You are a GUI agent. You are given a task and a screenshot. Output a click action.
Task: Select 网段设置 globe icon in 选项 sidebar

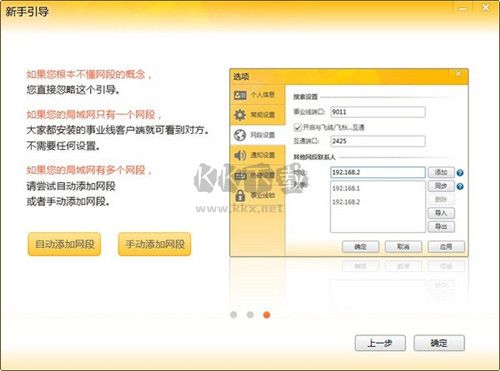pyautogui.click(x=240, y=135)
